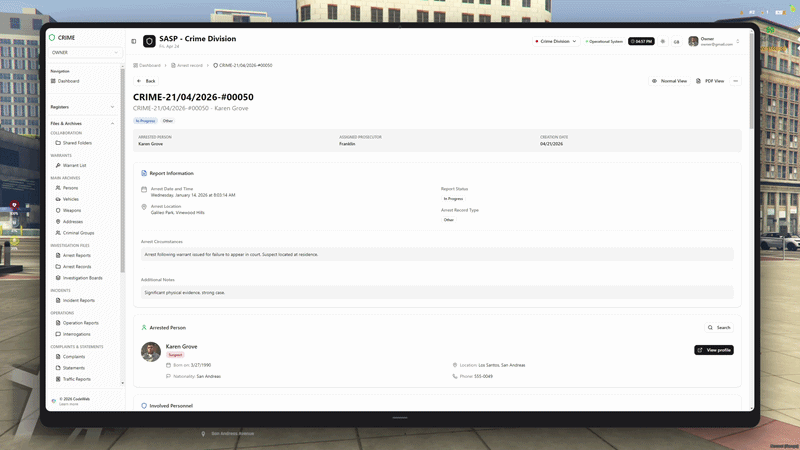Click Karen Grove's profile photo
This screenshot has width=800, height=450.
coord(151,352)
